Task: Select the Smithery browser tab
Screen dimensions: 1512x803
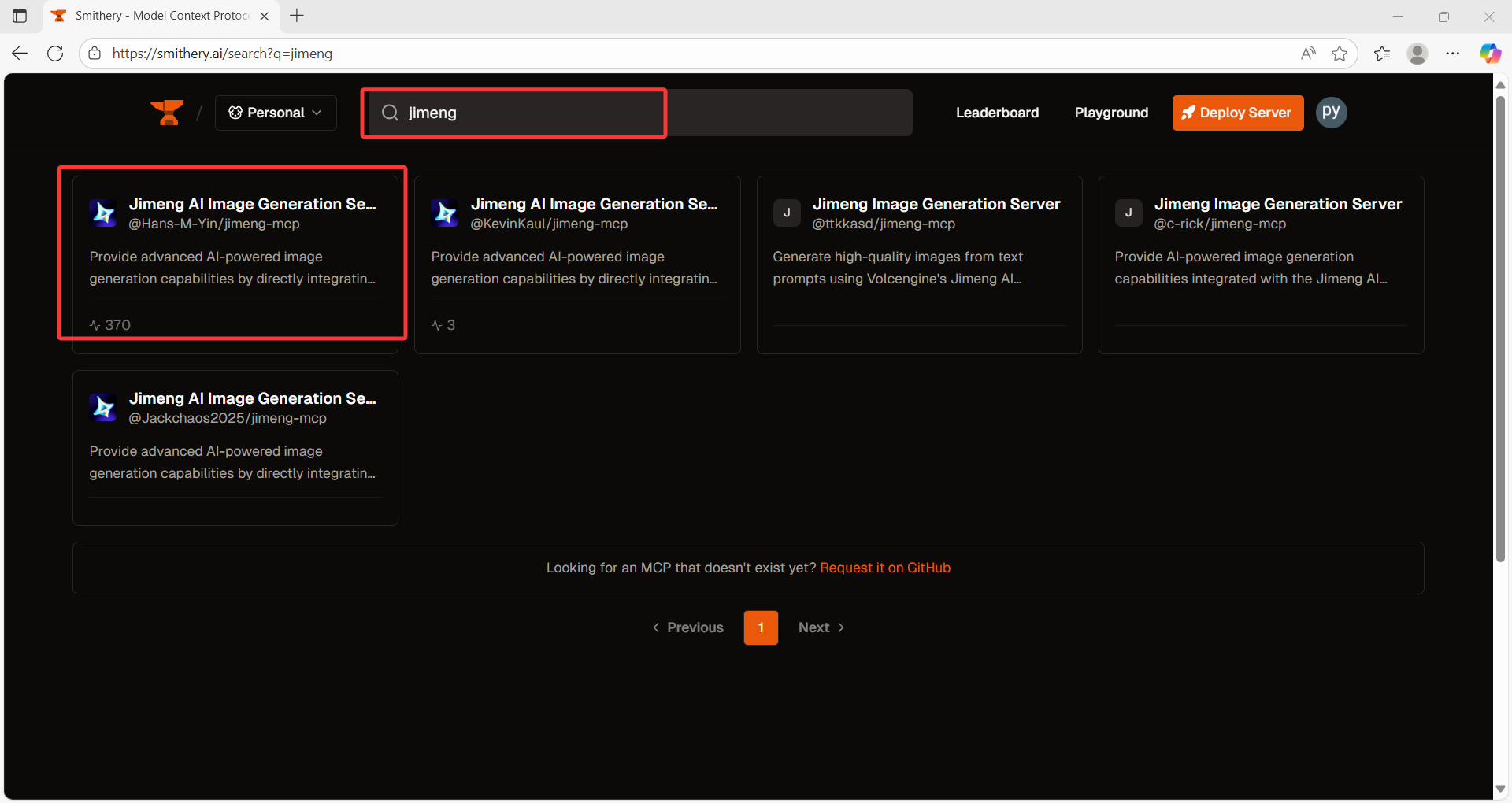Action: click(x=161, y=16)
